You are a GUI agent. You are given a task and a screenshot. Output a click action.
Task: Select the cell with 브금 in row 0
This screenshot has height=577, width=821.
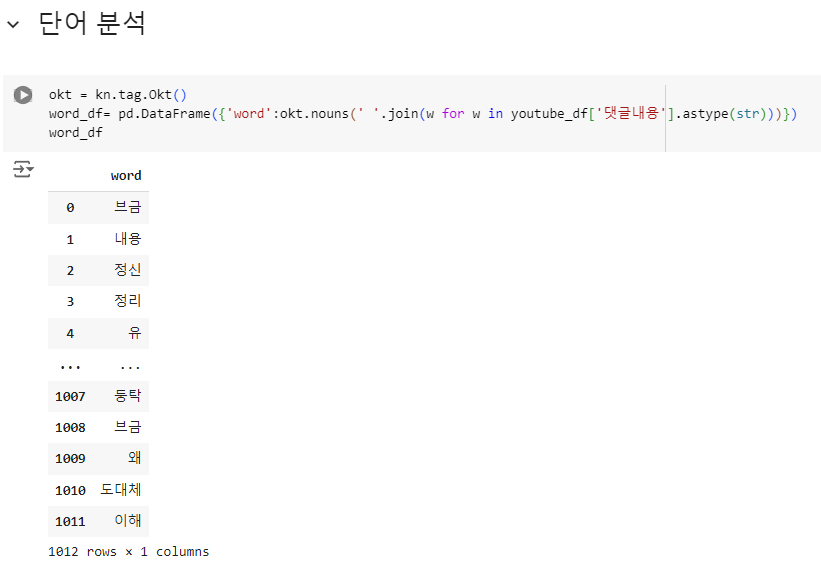tap(128, 207)
